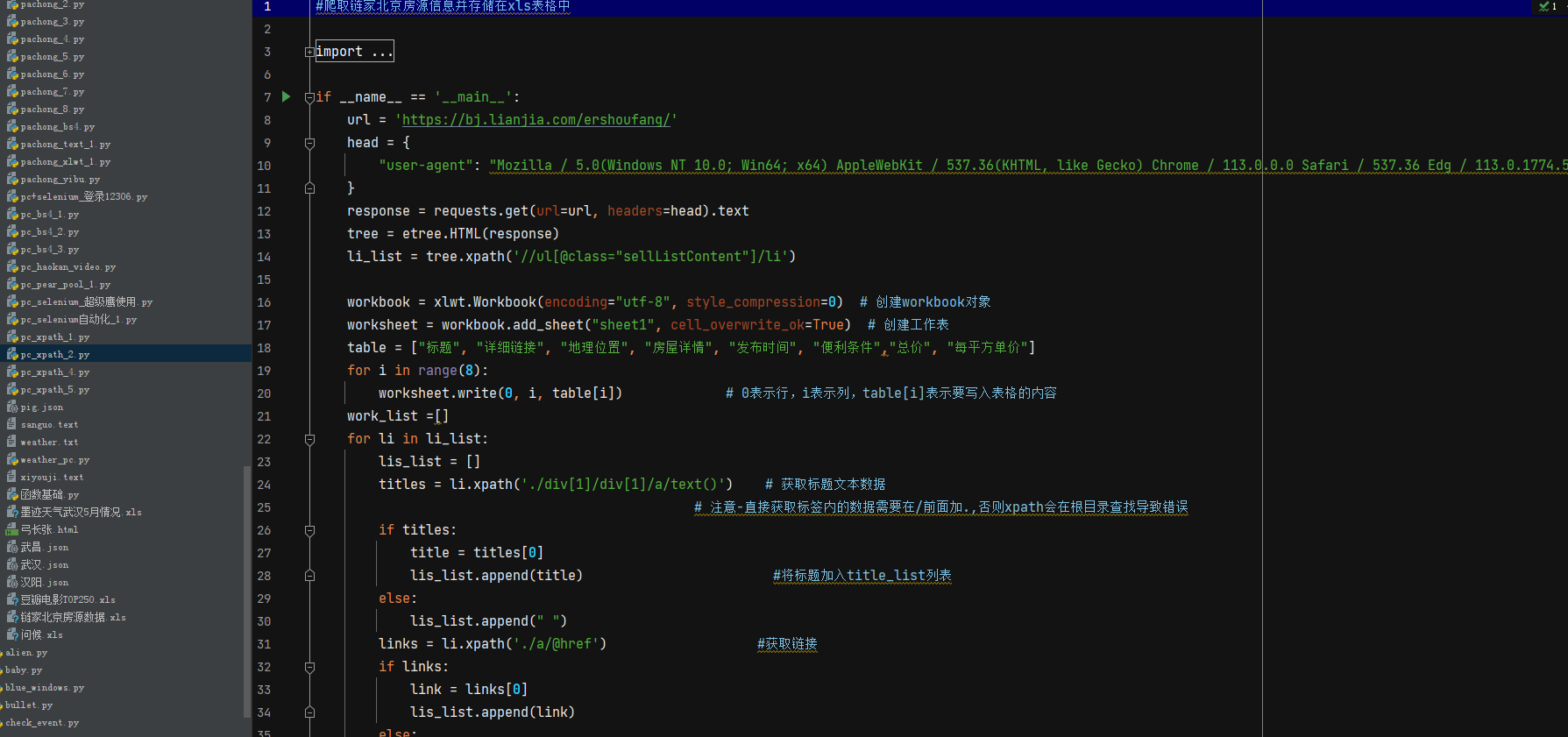Click the file icon of pachong_5.py
The image size is (1568, 737).
point(12,56)
